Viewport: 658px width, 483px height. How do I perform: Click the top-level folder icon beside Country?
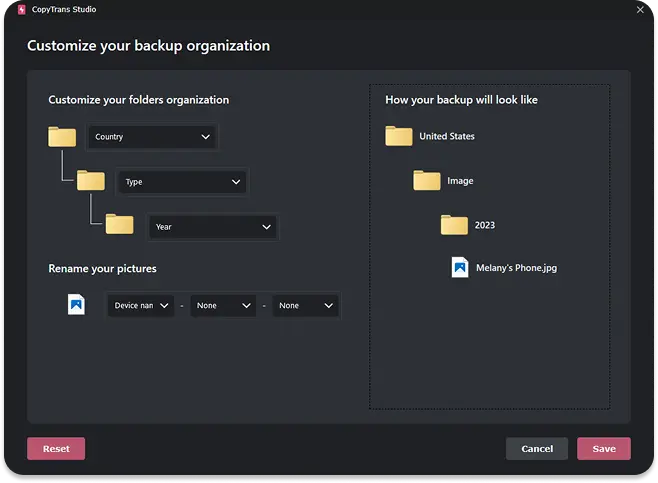tap(62, 136)
